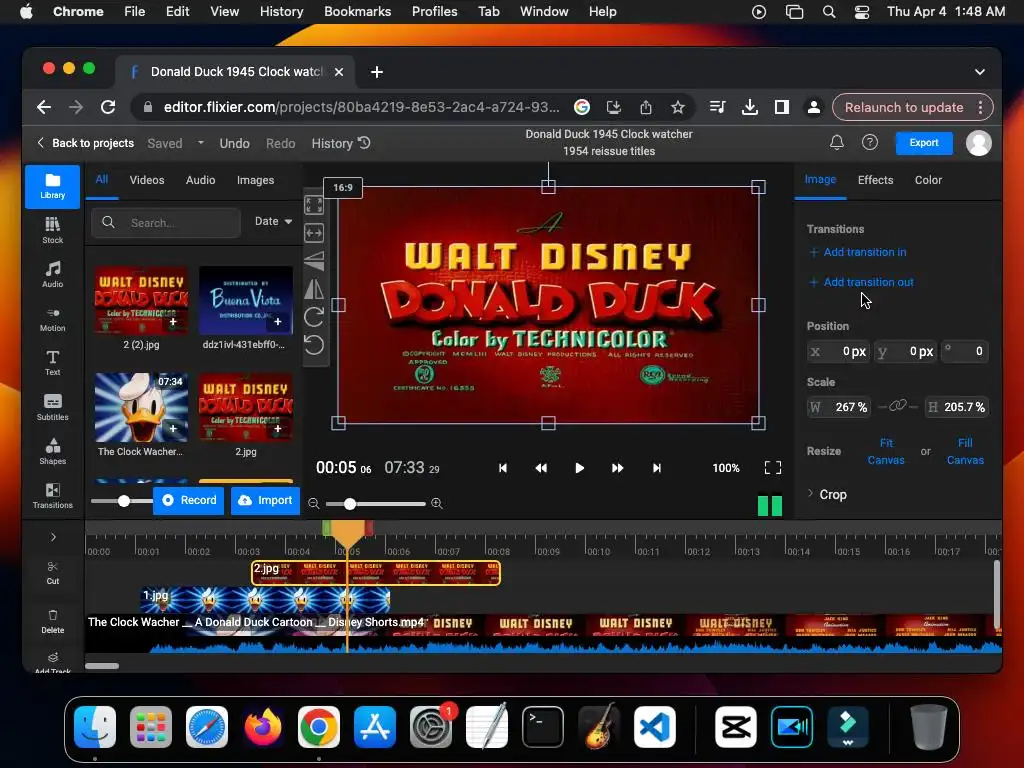This screenshot has height=768, width=1024.
Task: Play the video preview
Action: coord(579,468)
